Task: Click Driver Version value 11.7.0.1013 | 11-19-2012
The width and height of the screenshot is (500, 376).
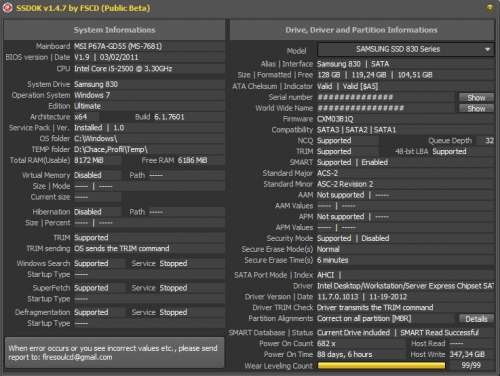Action: pos(362,297)
